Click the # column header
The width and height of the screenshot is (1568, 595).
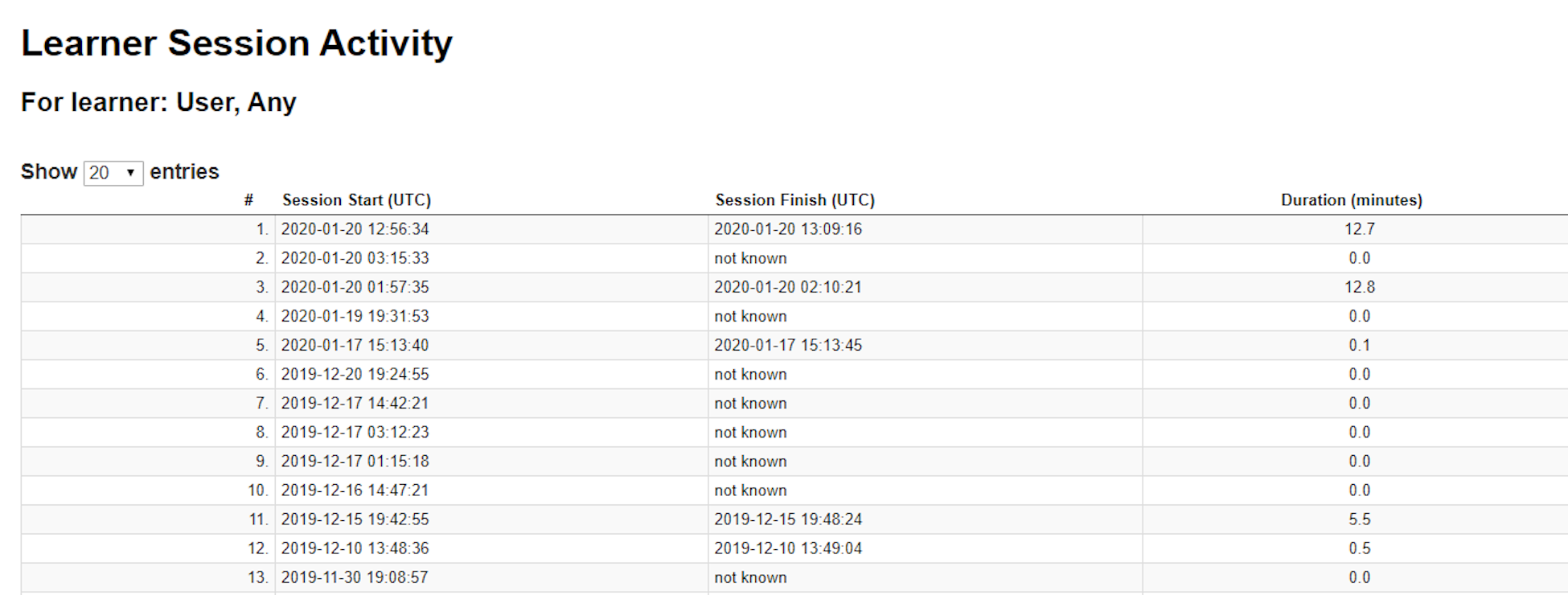tap(248, 200)
